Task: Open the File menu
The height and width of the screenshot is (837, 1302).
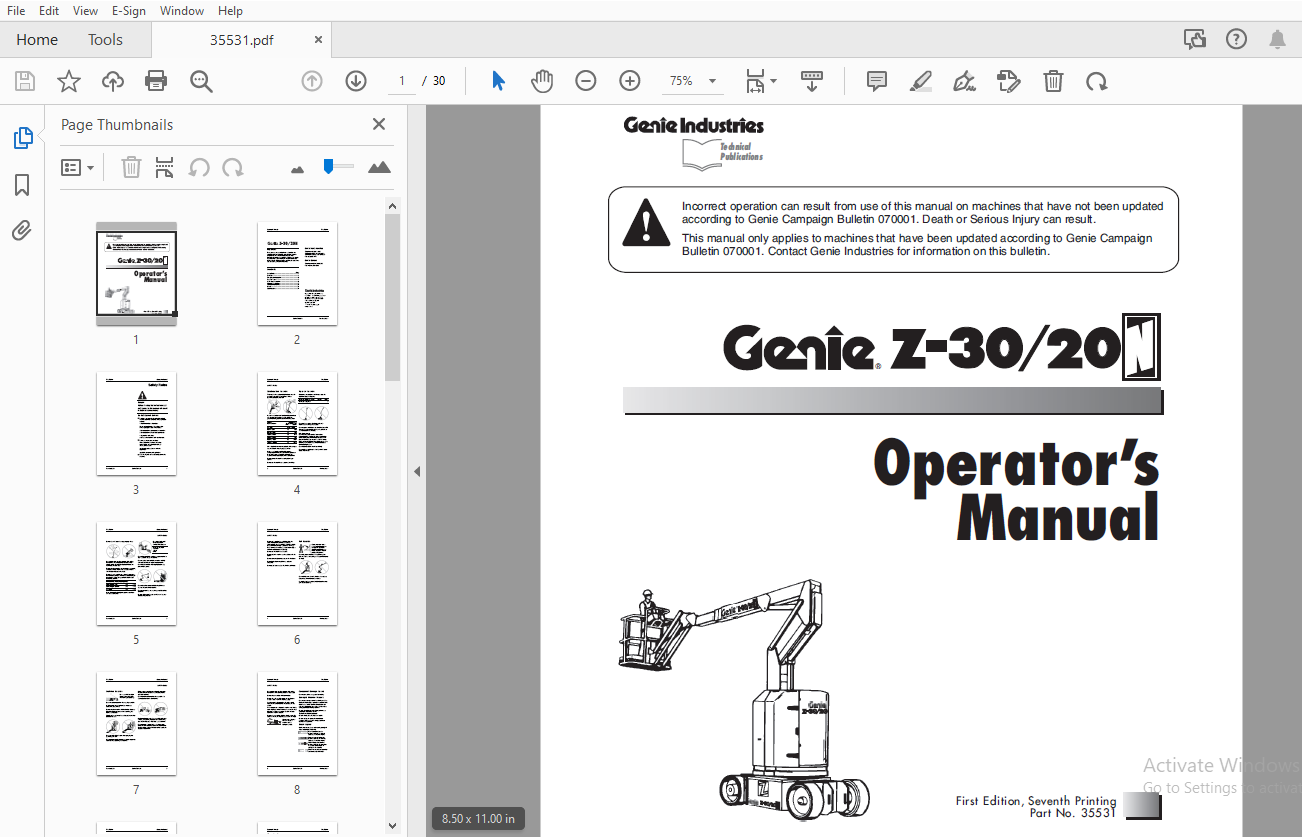Action: [x=16, y=11]
